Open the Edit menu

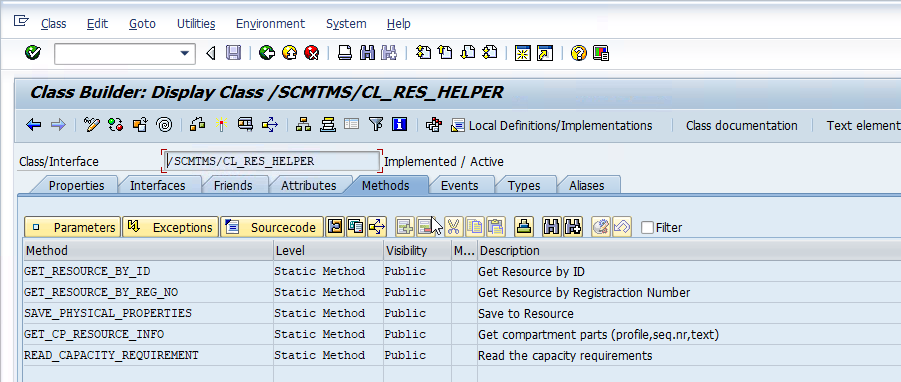[97, 24]
